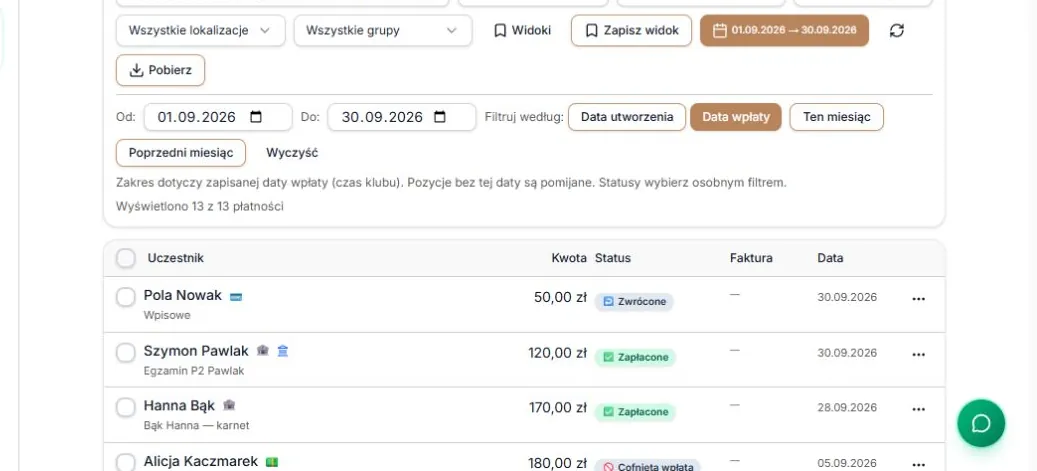1037x471 pixels.
Task: Select the Pola Nowak payment row checkbox
Action: tap(126, 298)
